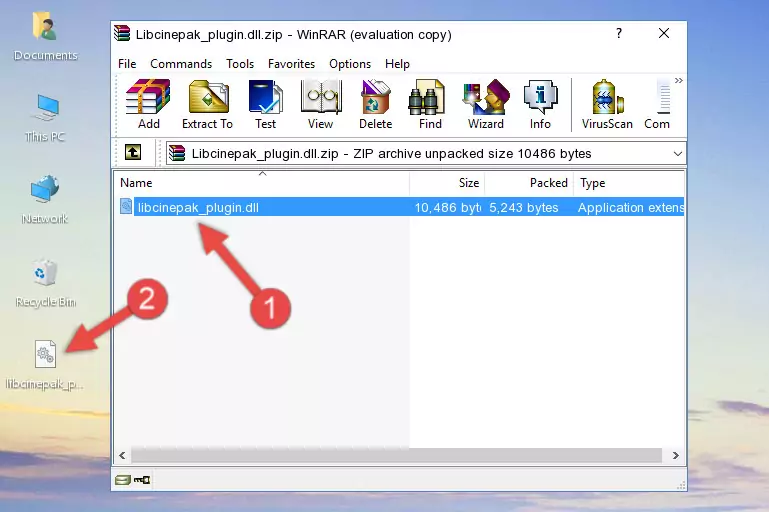Click the Delete toolbar icon

(x=376, y=104)
